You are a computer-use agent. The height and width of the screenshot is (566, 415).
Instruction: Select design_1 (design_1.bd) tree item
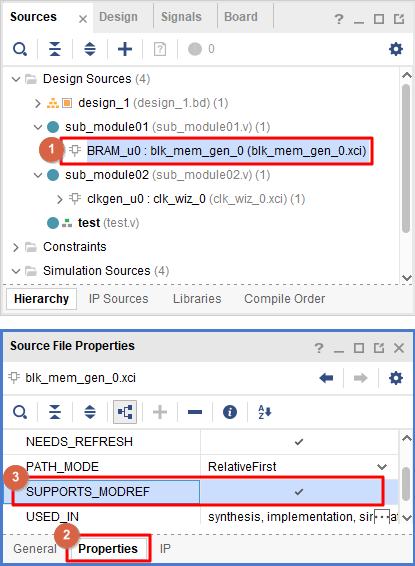[x=153, y=103]
